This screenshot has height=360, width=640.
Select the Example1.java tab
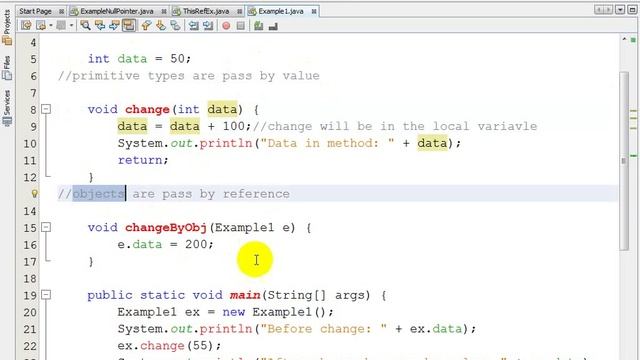point(281,11)
